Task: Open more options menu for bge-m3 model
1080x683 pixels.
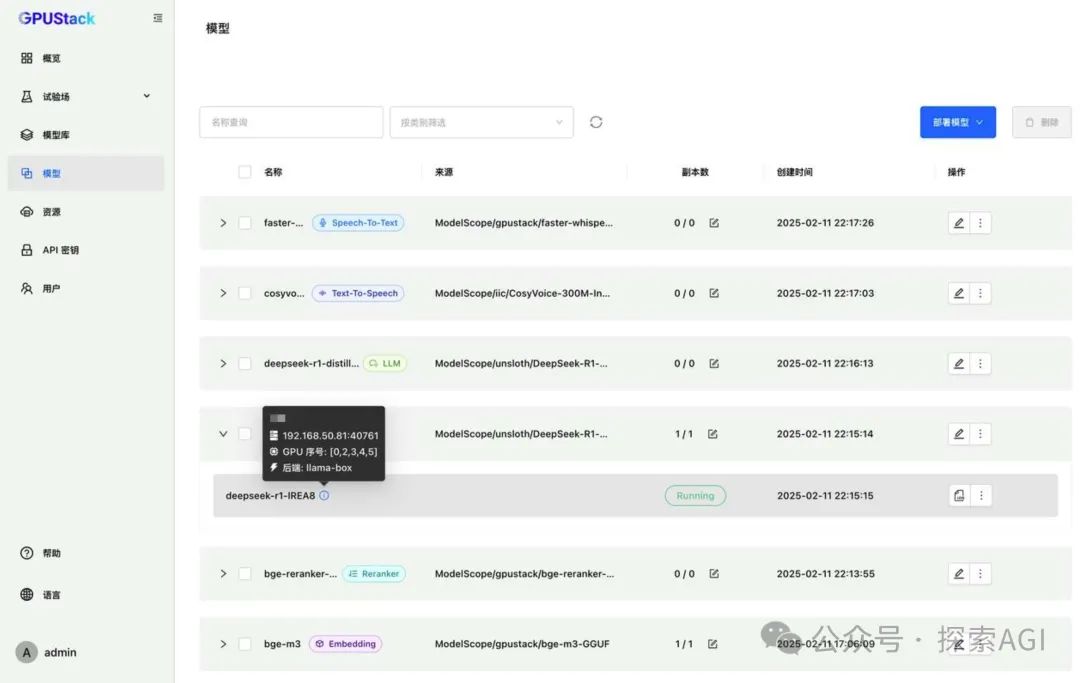Action: click(981, 643)
